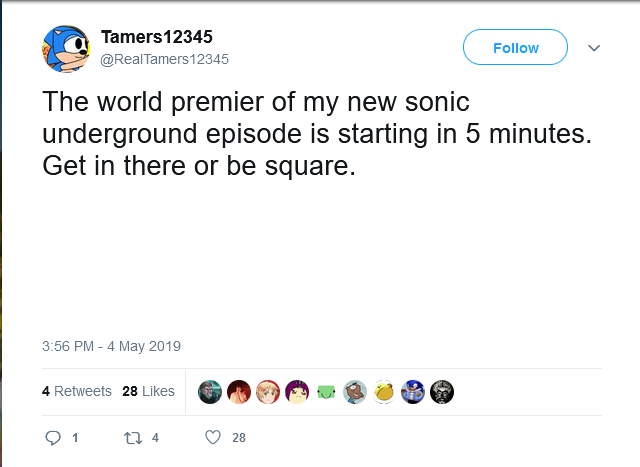Click the brown cartoon character liker avatar
Viewport: 640px width, 467px height.
click(355, 392)
